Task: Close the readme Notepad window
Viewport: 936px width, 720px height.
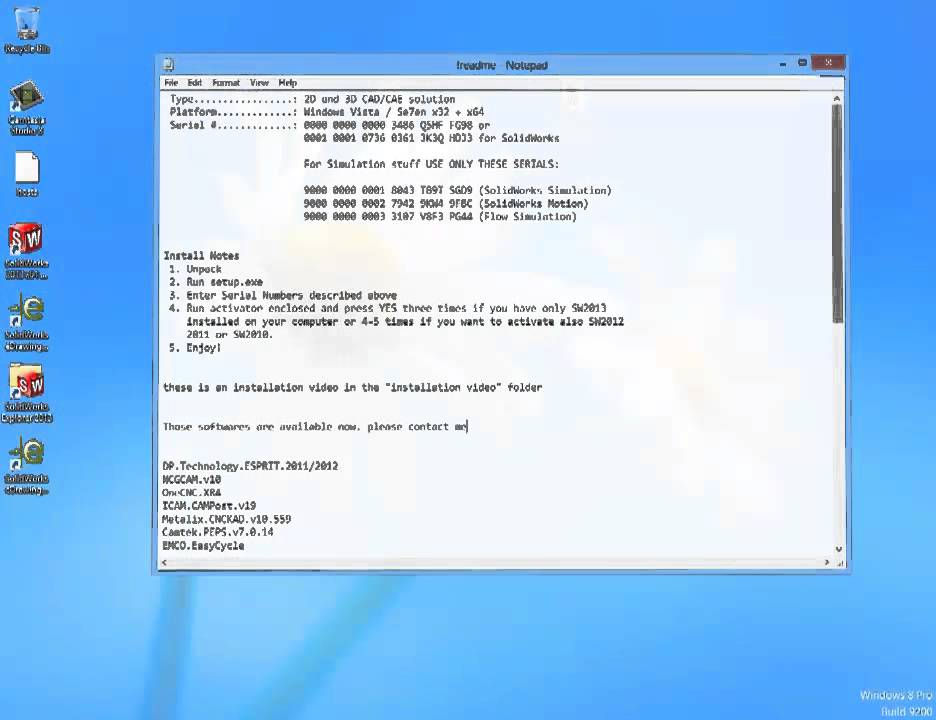Action: point(828,63)
